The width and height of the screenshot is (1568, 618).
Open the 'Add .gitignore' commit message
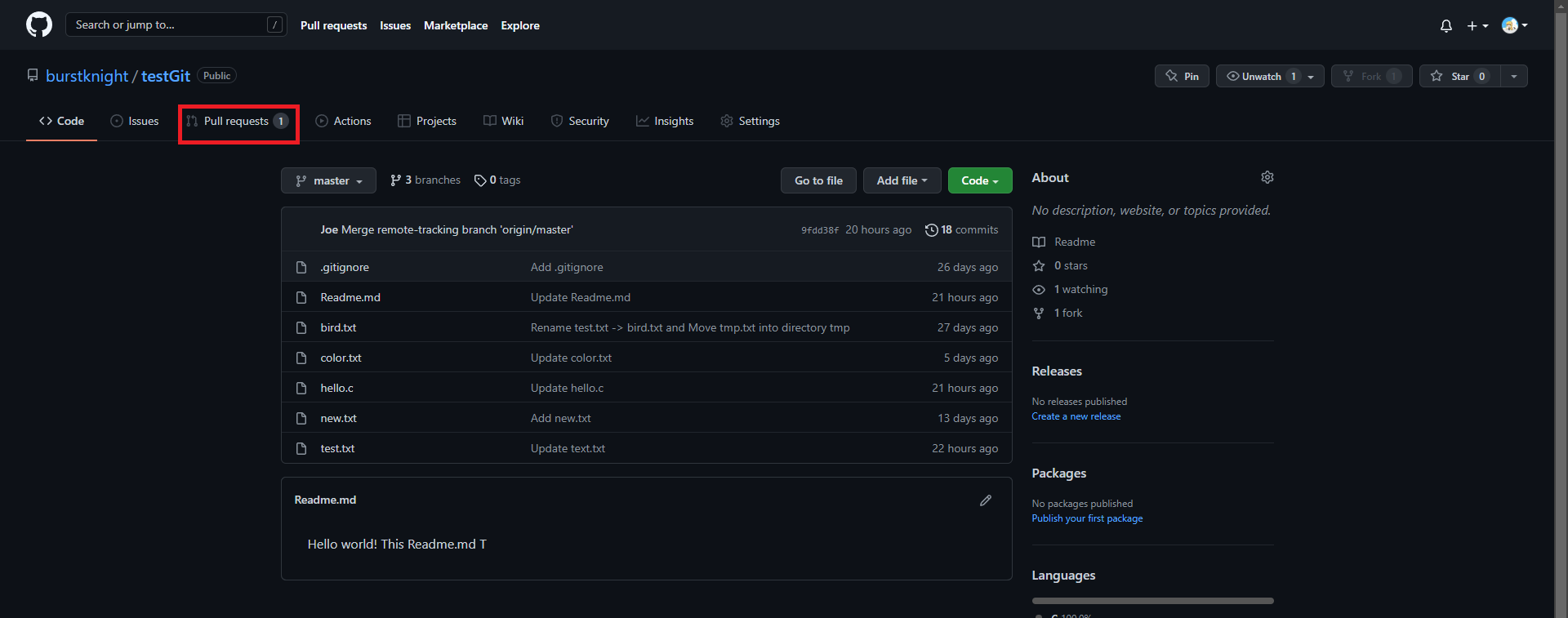click(567, 267)
